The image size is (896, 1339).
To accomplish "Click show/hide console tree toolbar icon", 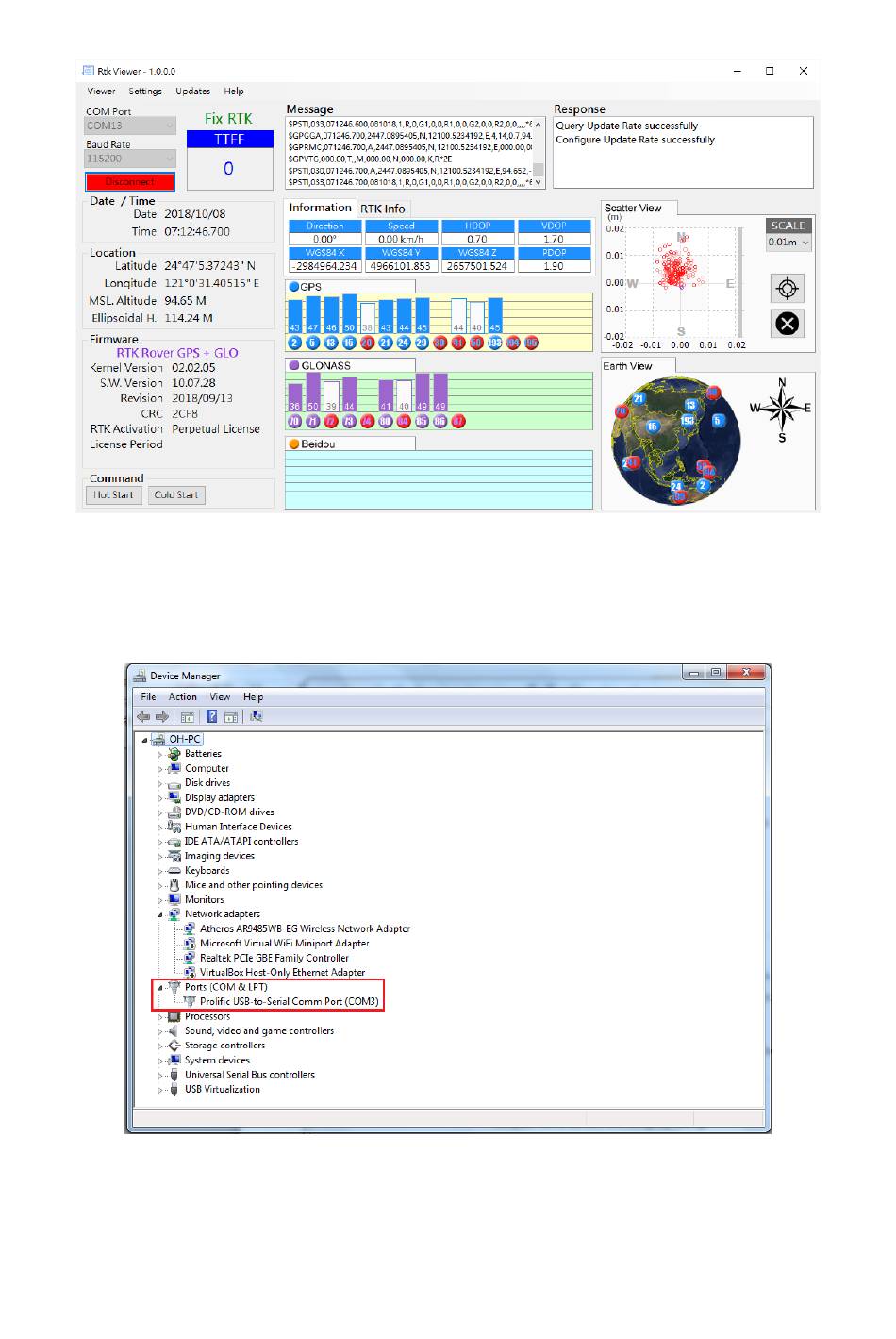I will click(187, 717).
